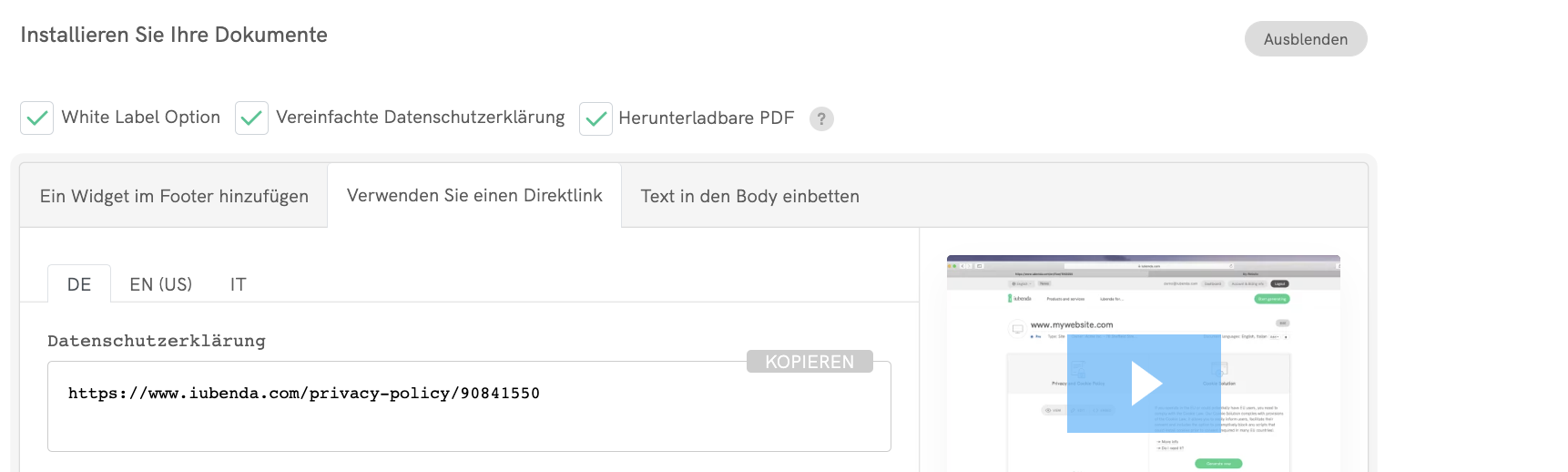Screen dimensions: 1568x472
Task: Switch to the EN (US) language tab
Action: [x=161, y=284]
